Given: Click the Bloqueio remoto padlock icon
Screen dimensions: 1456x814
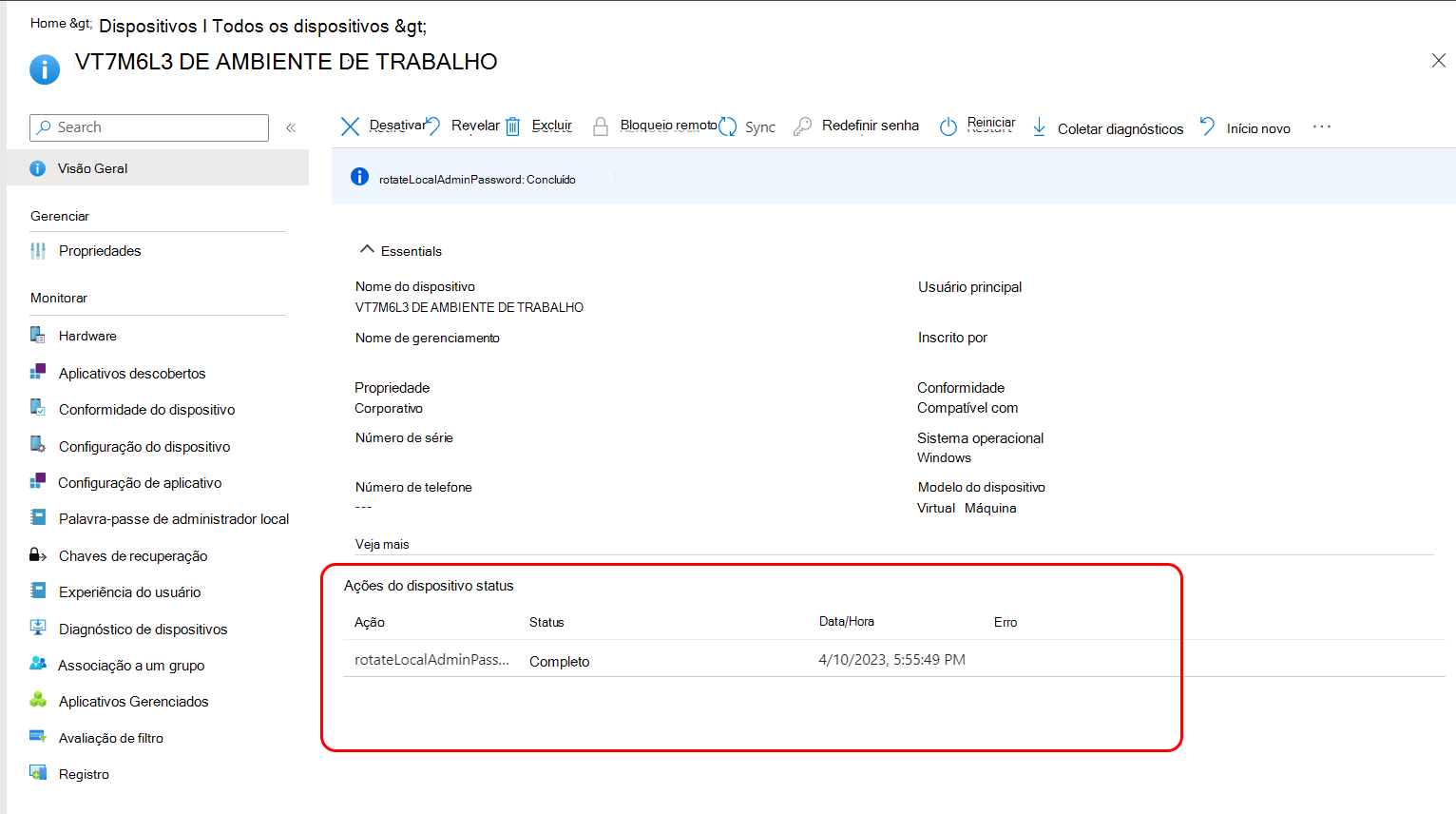Looking at the screenshot, I should tap(601, 126).
